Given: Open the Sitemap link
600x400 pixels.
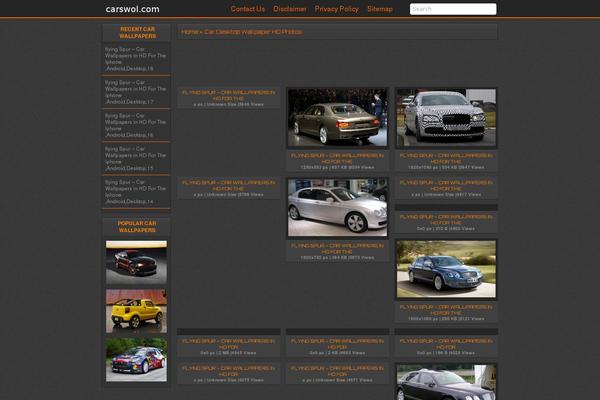Looking at the screenshot, I should click(x=380, y=9).
